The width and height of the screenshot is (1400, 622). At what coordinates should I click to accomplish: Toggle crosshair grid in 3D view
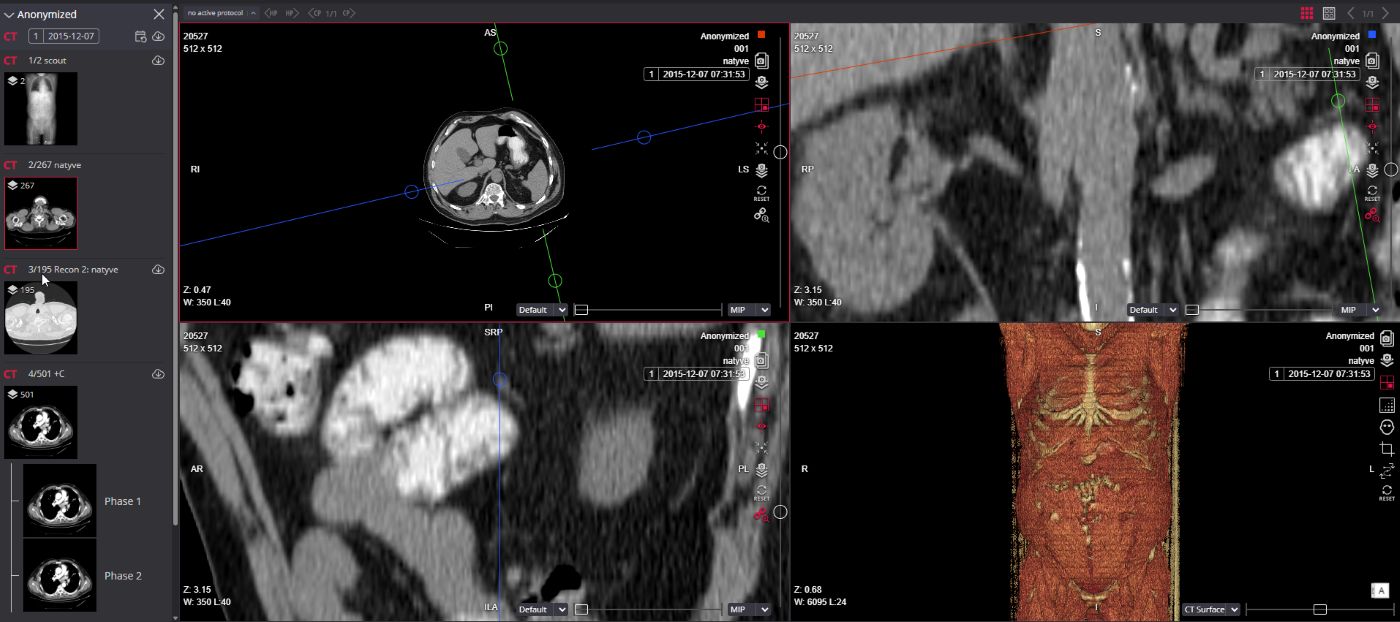[x=1386, y=382]
